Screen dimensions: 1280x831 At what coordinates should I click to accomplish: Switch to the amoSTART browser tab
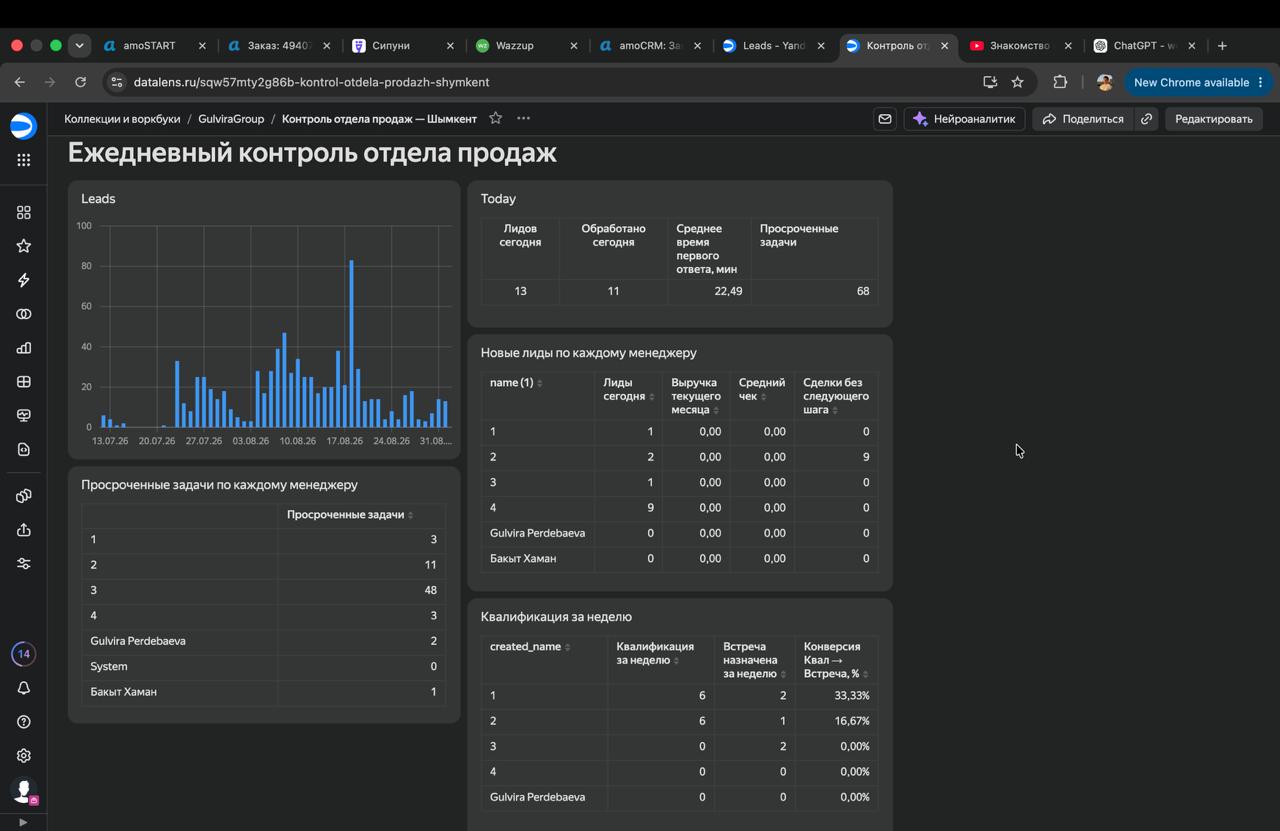click(155, 46)
